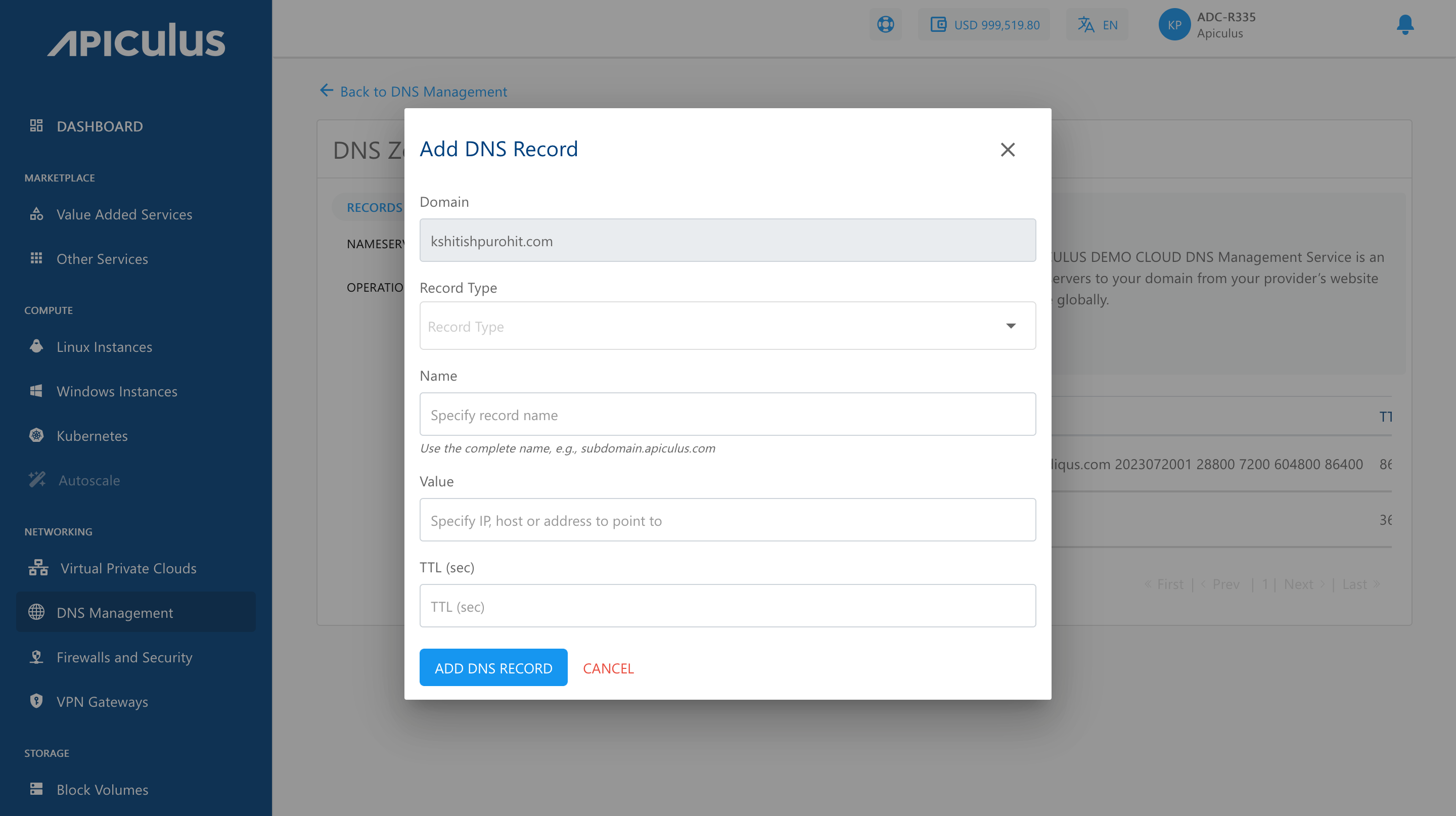Open the Record Type dropdown
The image size is (1456, 816).
(x=727, y=326)
